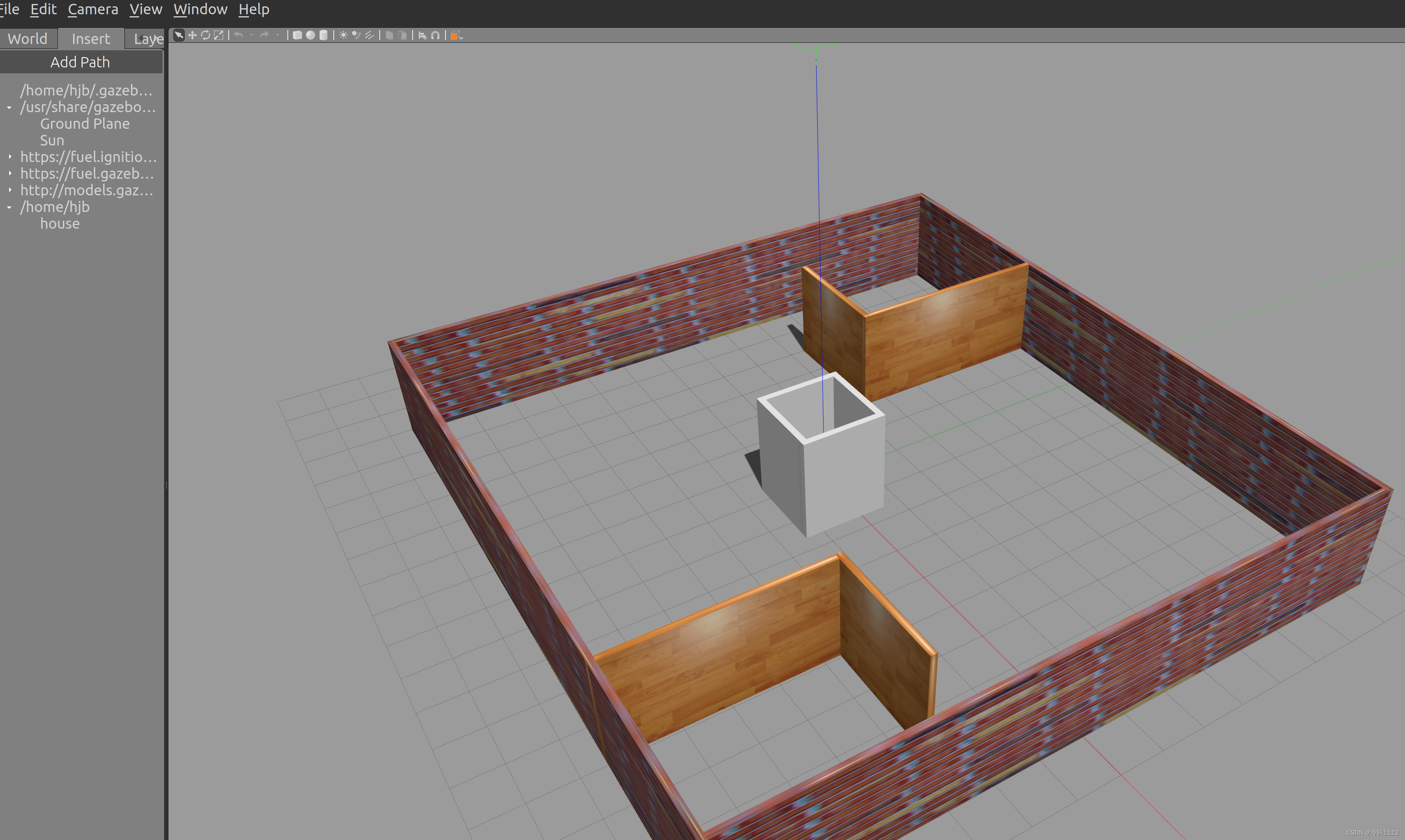Toggle the snap magnet tool

[435, 35]
